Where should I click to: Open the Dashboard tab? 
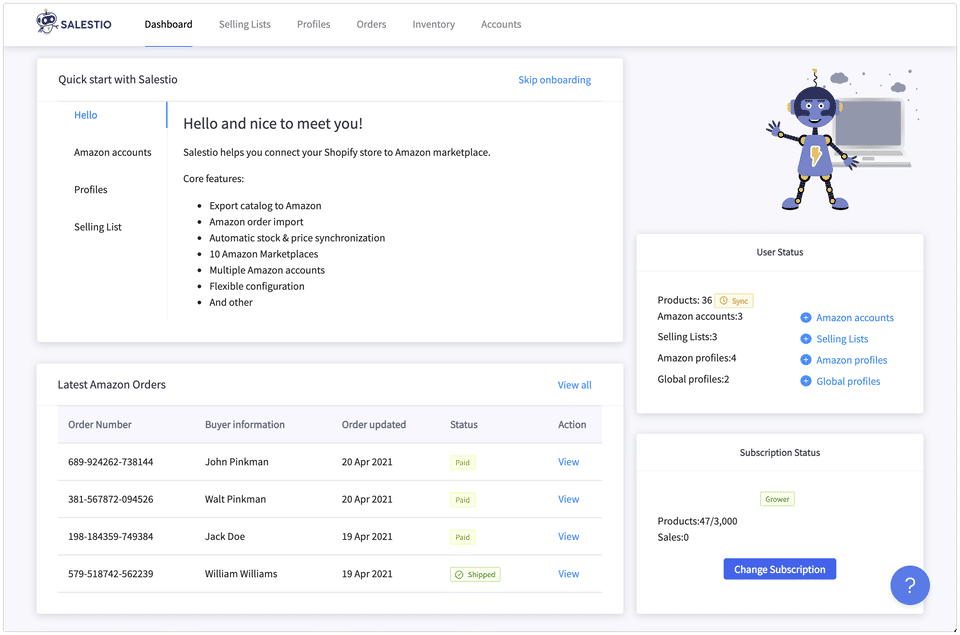click(x=168, y=24)
